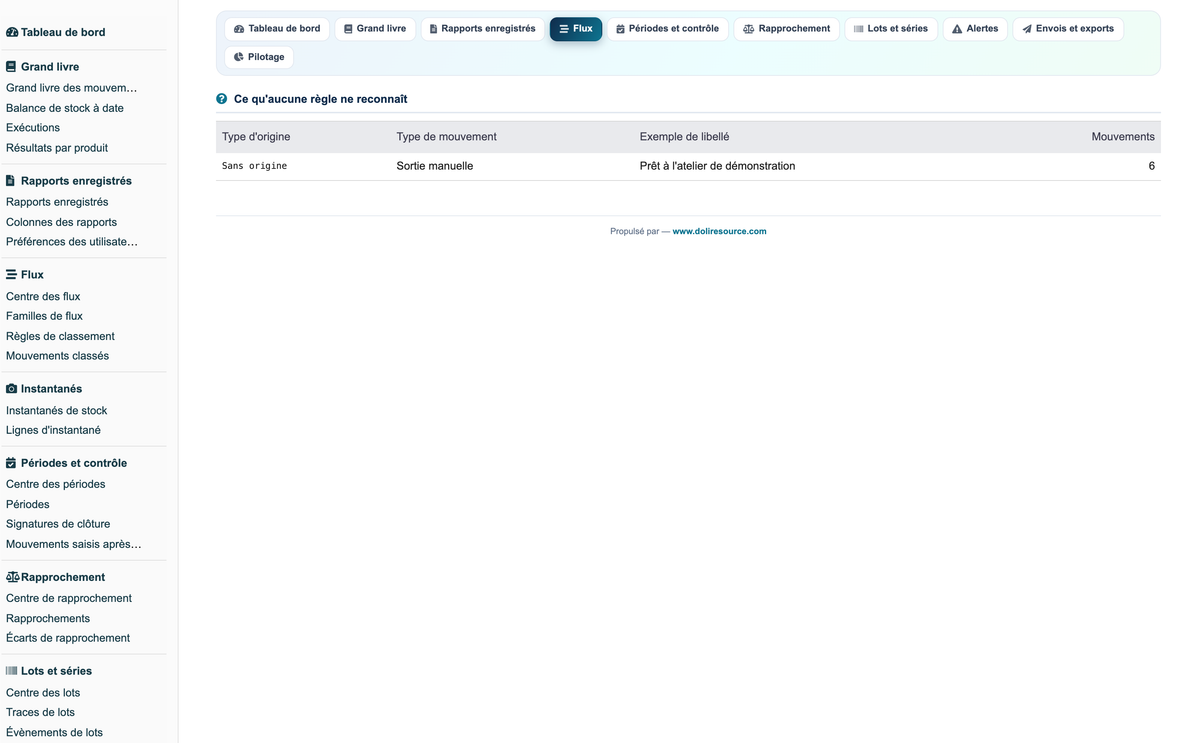
Task: Click the Rapports enregistrés document icon in sidebar
Action: pyautogui.click(x=11, y=181)
